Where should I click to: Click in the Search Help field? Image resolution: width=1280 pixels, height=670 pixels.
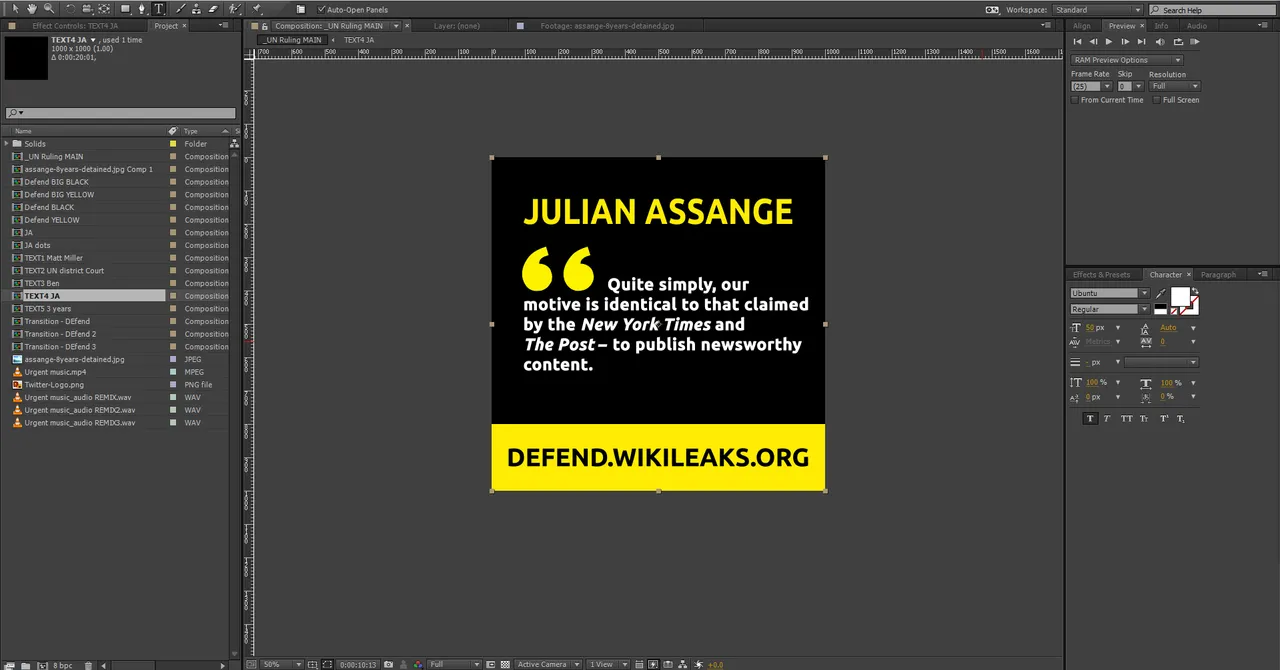click(1214, 10)
